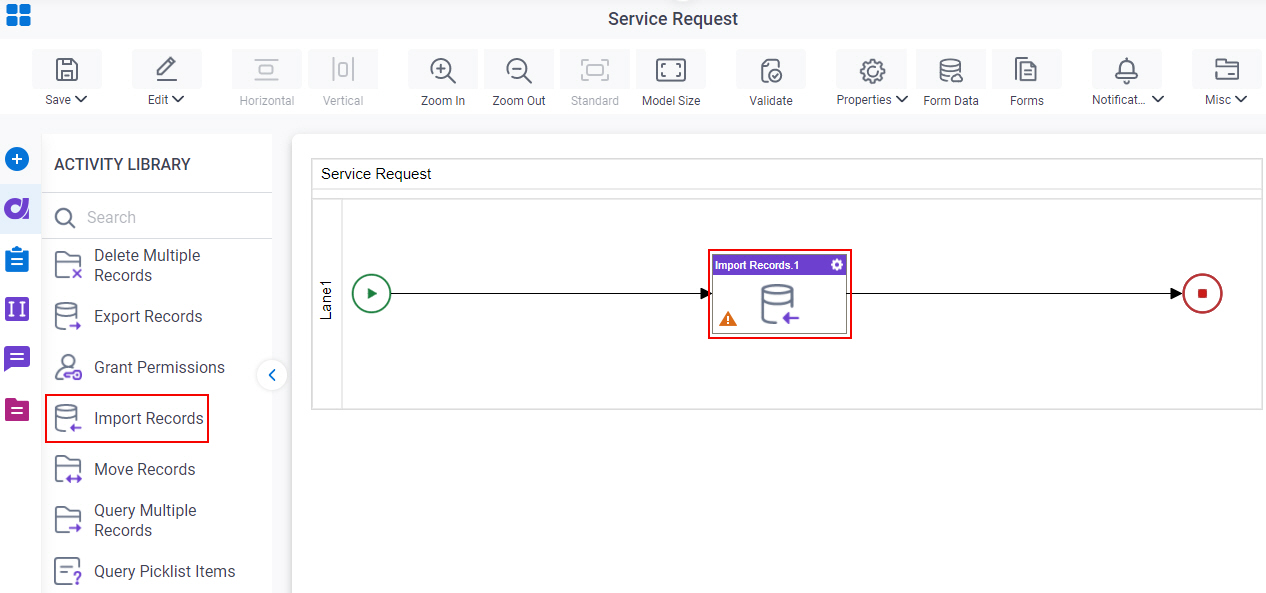Click the Misc folder icon
Image resolution: width=1266 pixels, height=593 pixels.
tap(1226, 70)
